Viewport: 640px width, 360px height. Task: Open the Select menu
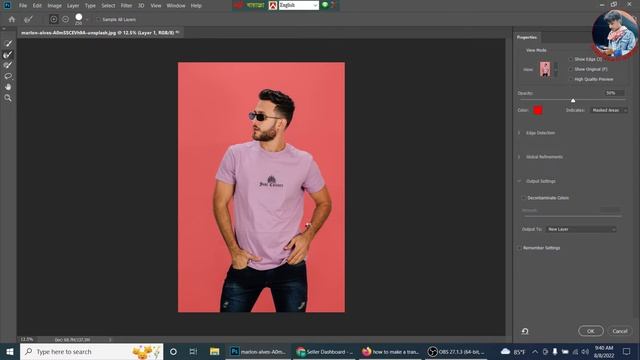coord(108,6)
